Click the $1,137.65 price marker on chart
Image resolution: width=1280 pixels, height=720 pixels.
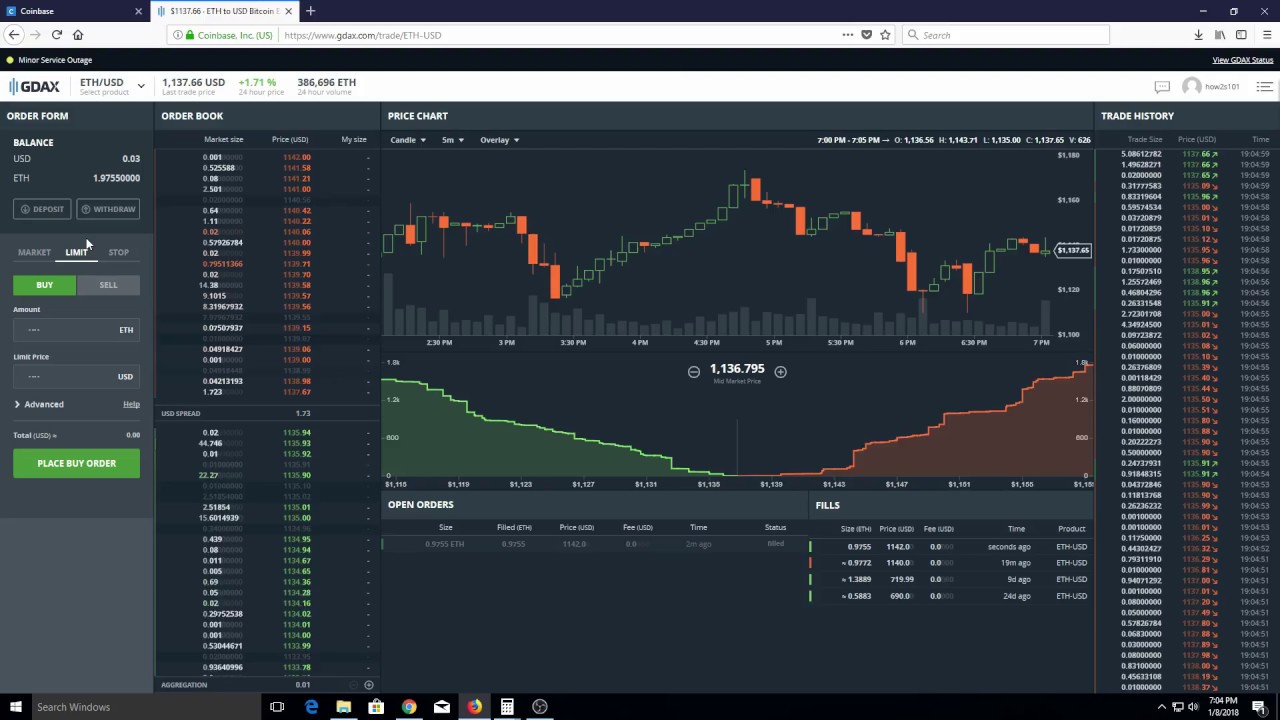point(1073,250)
